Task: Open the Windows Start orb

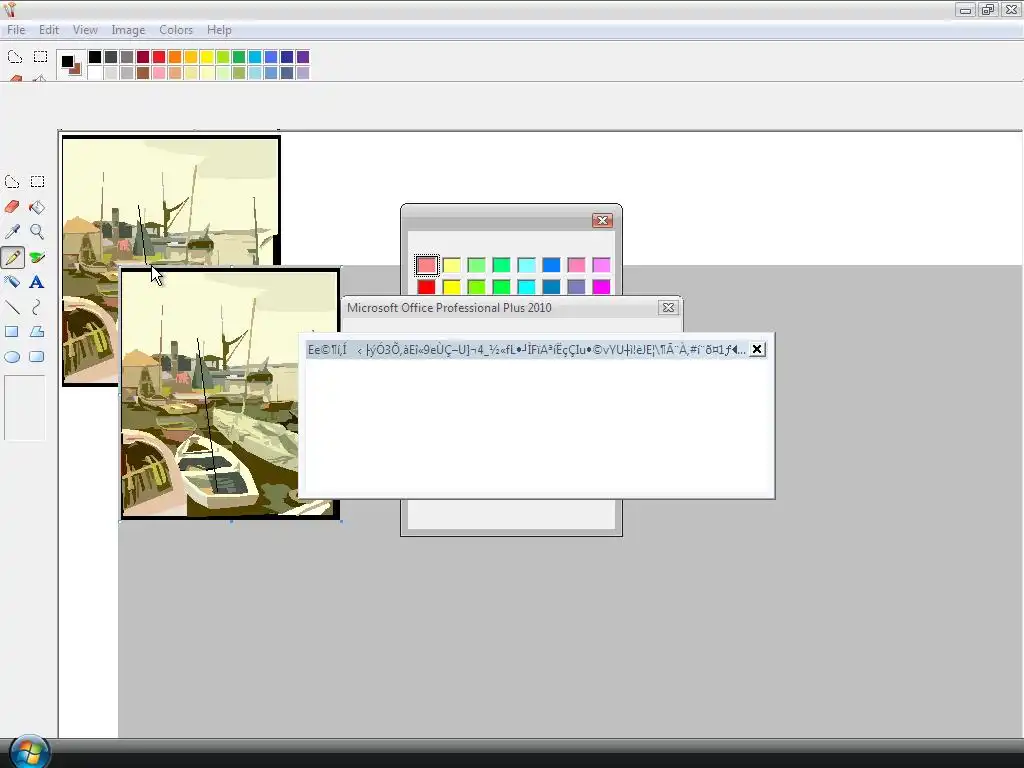Action: coord(29,752)
